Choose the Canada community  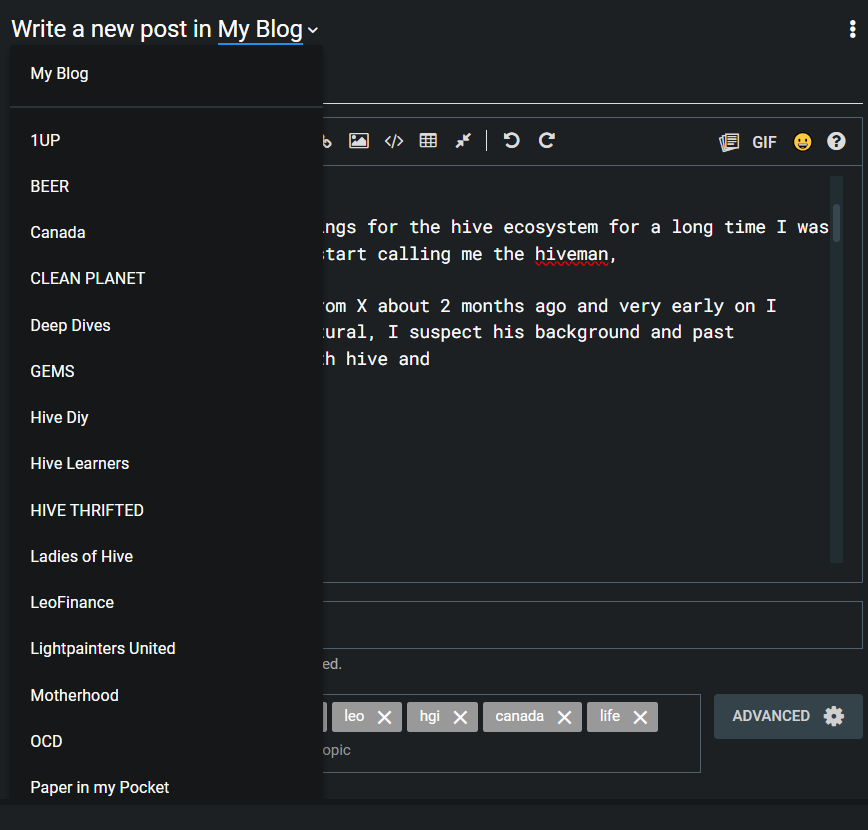[x=166, y=233]
